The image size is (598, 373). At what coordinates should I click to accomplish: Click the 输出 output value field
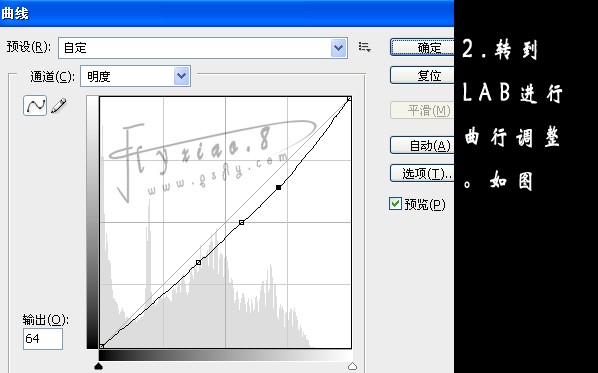[43, 339]
